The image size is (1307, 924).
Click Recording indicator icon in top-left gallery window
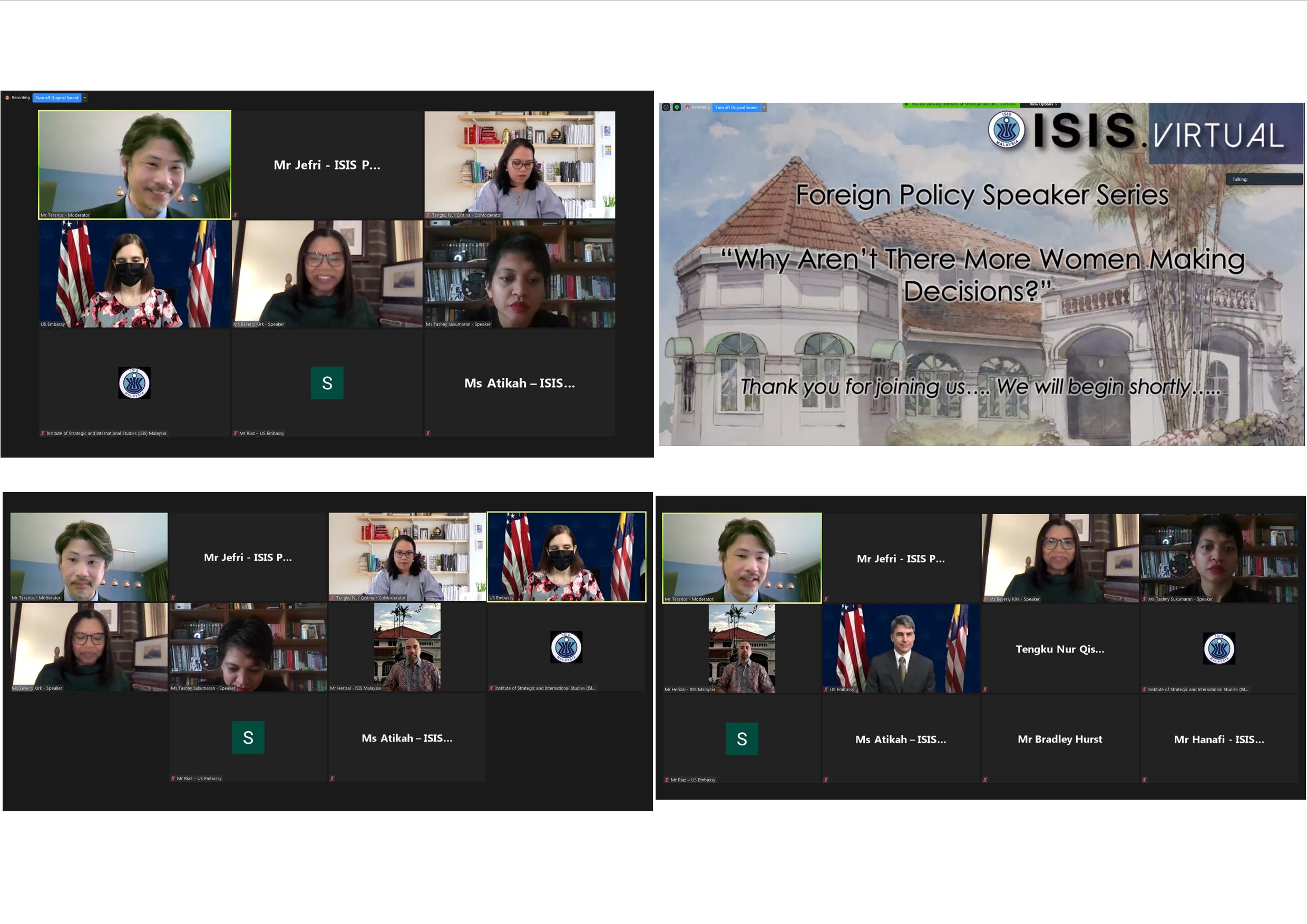(7, 98)
